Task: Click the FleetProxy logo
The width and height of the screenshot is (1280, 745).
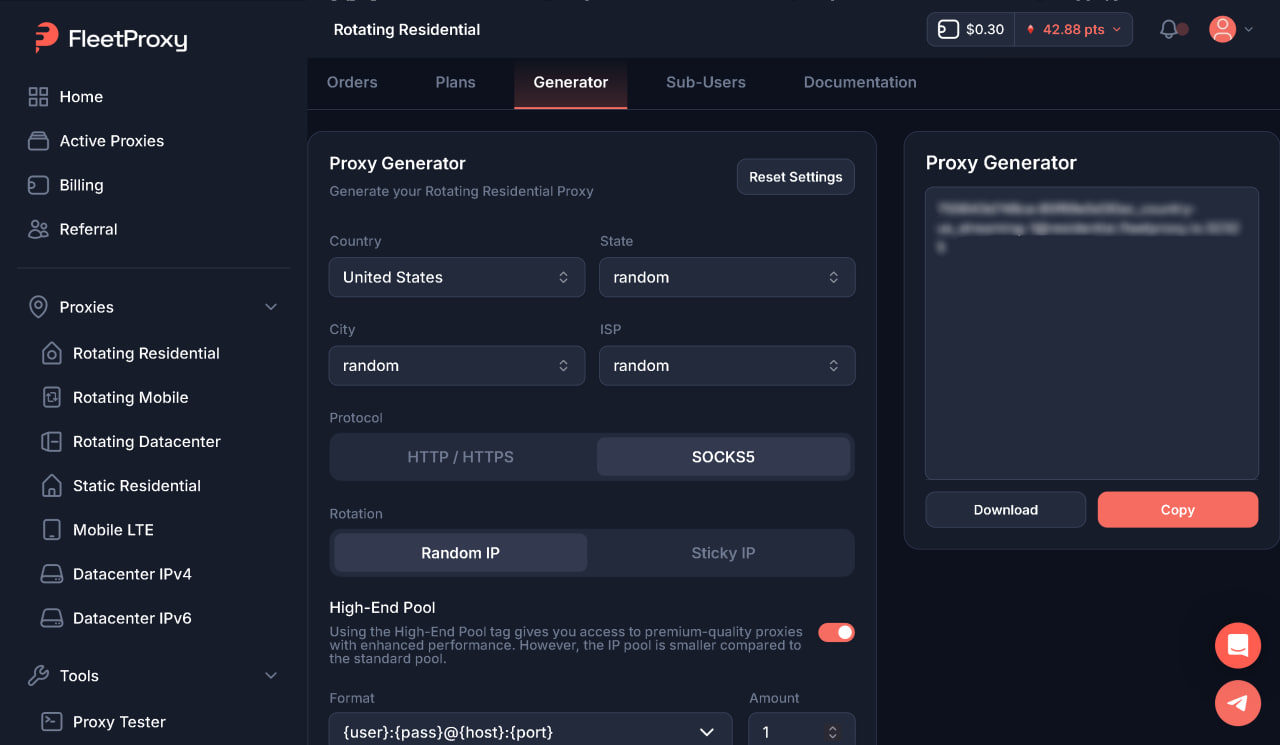Action: pos(110,38)
